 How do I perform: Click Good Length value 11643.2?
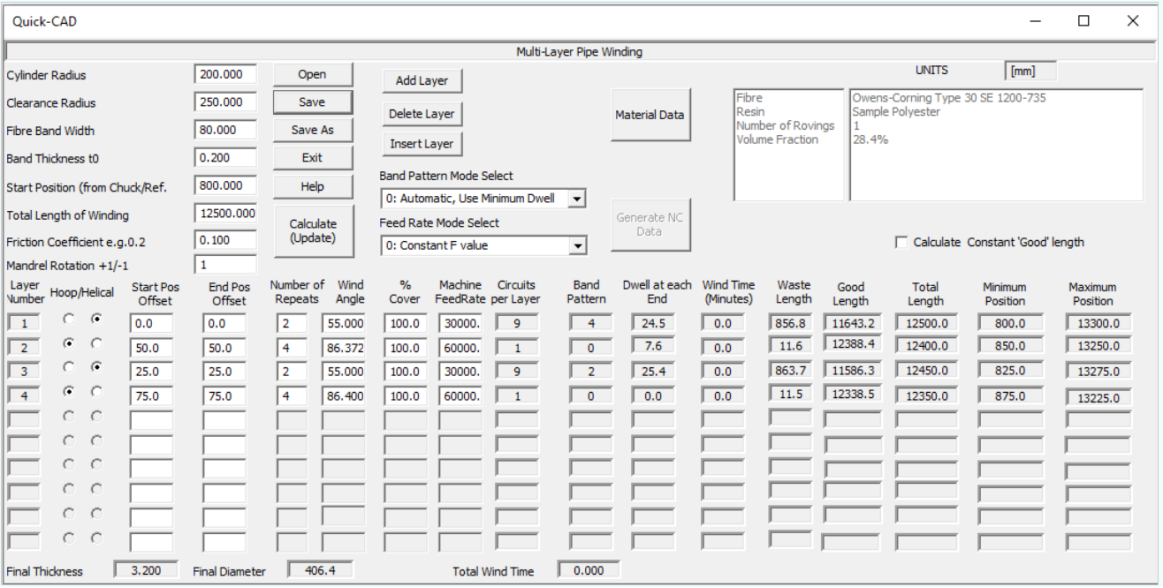click(854, 323)
